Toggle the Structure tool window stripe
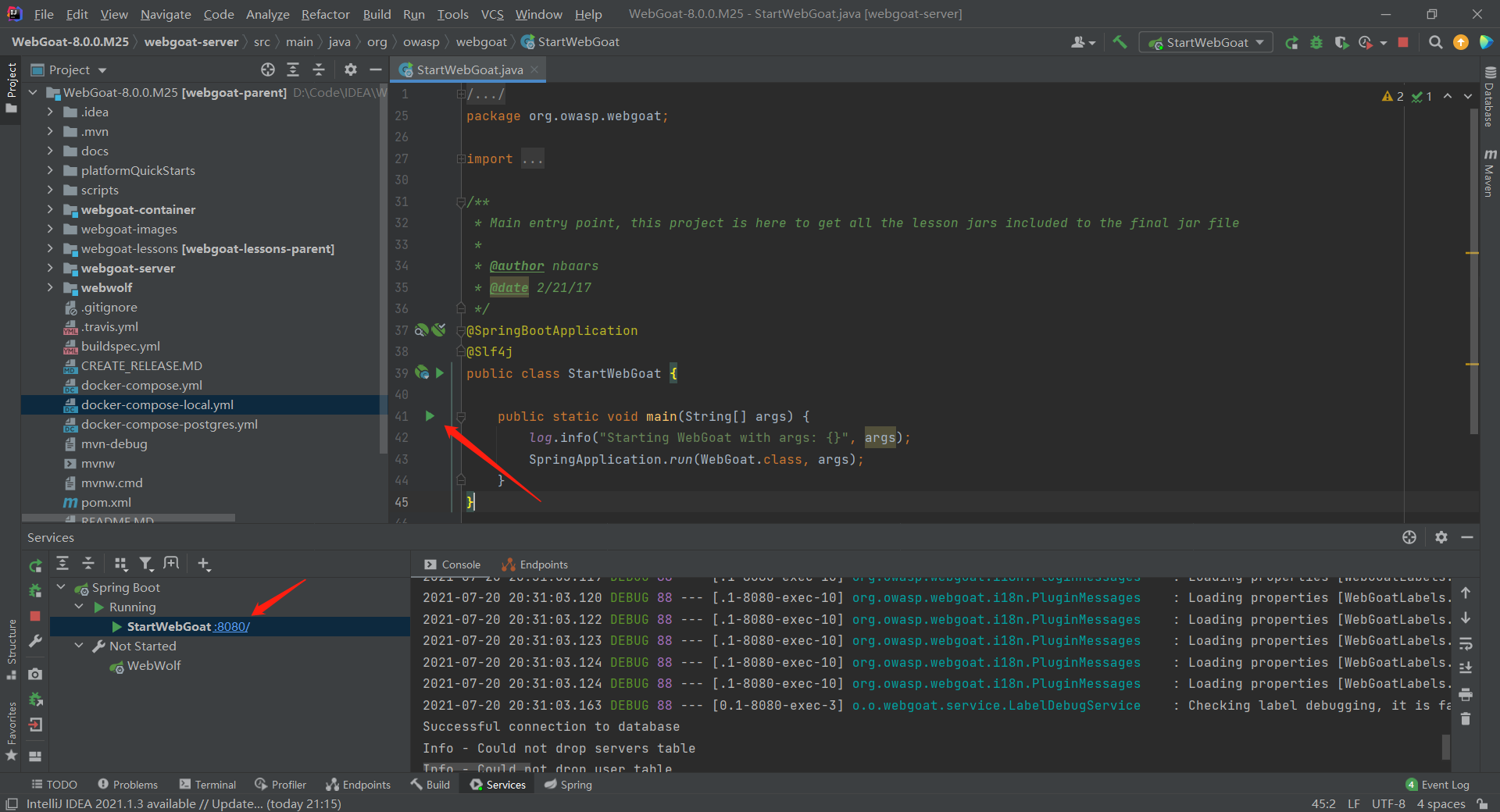This screenshot has width=1500, height=812. click(x=11, y=650)
